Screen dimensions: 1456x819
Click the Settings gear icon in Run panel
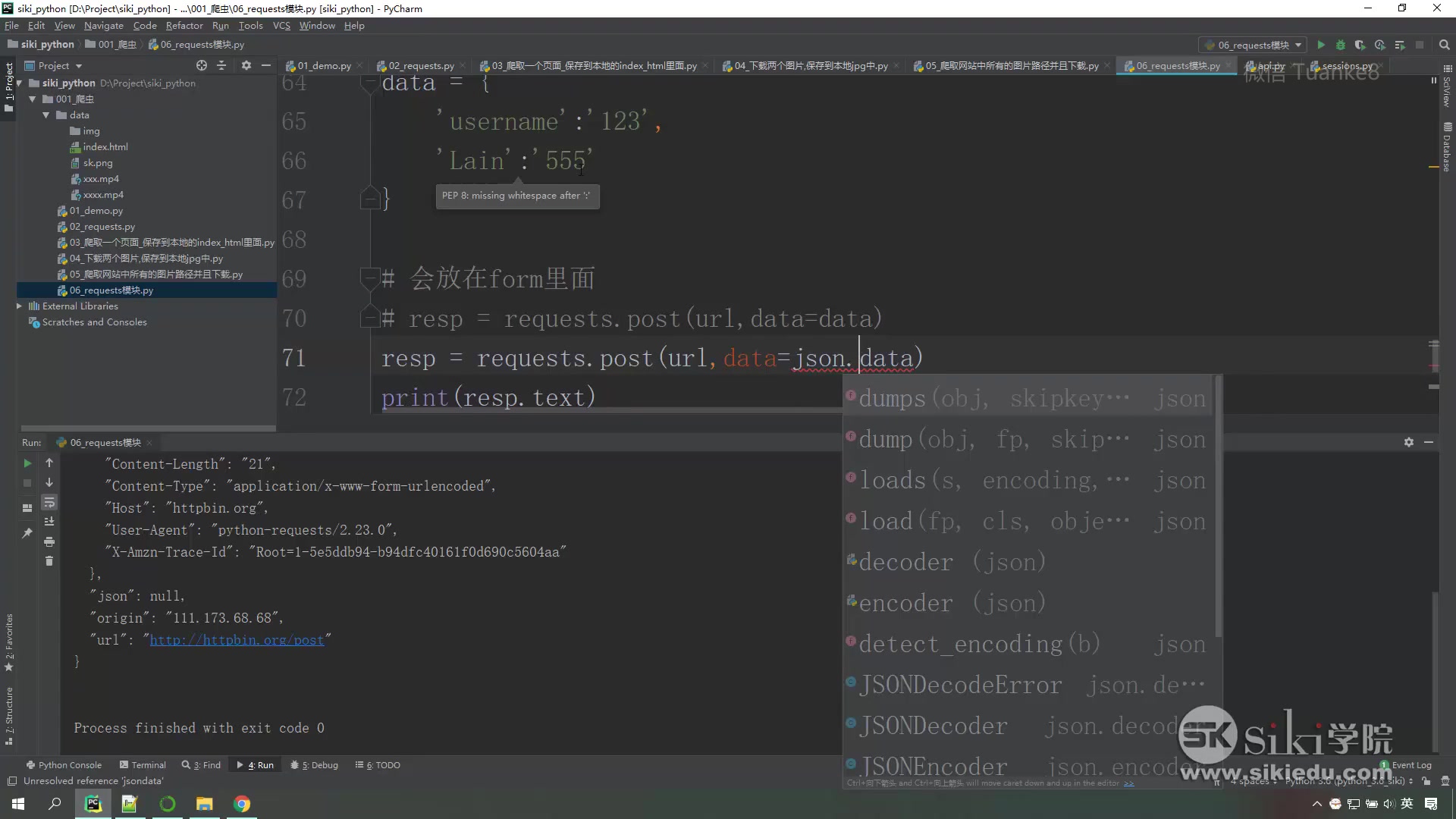tap(1409, 442)
